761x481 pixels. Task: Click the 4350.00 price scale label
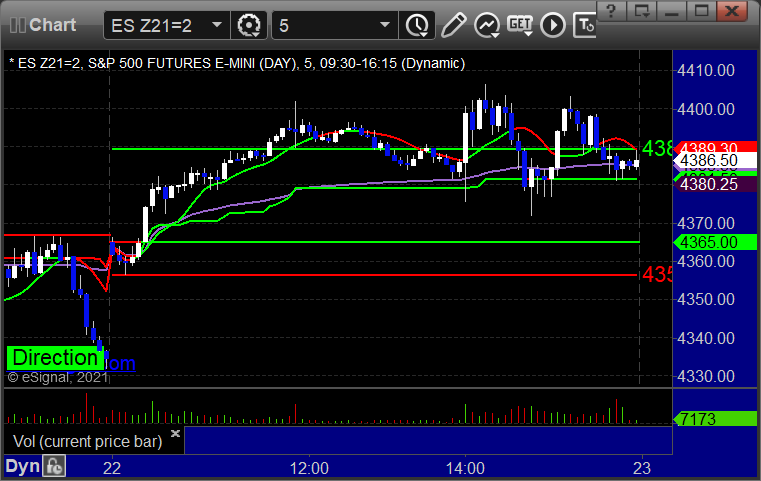[x=706, y=299]
